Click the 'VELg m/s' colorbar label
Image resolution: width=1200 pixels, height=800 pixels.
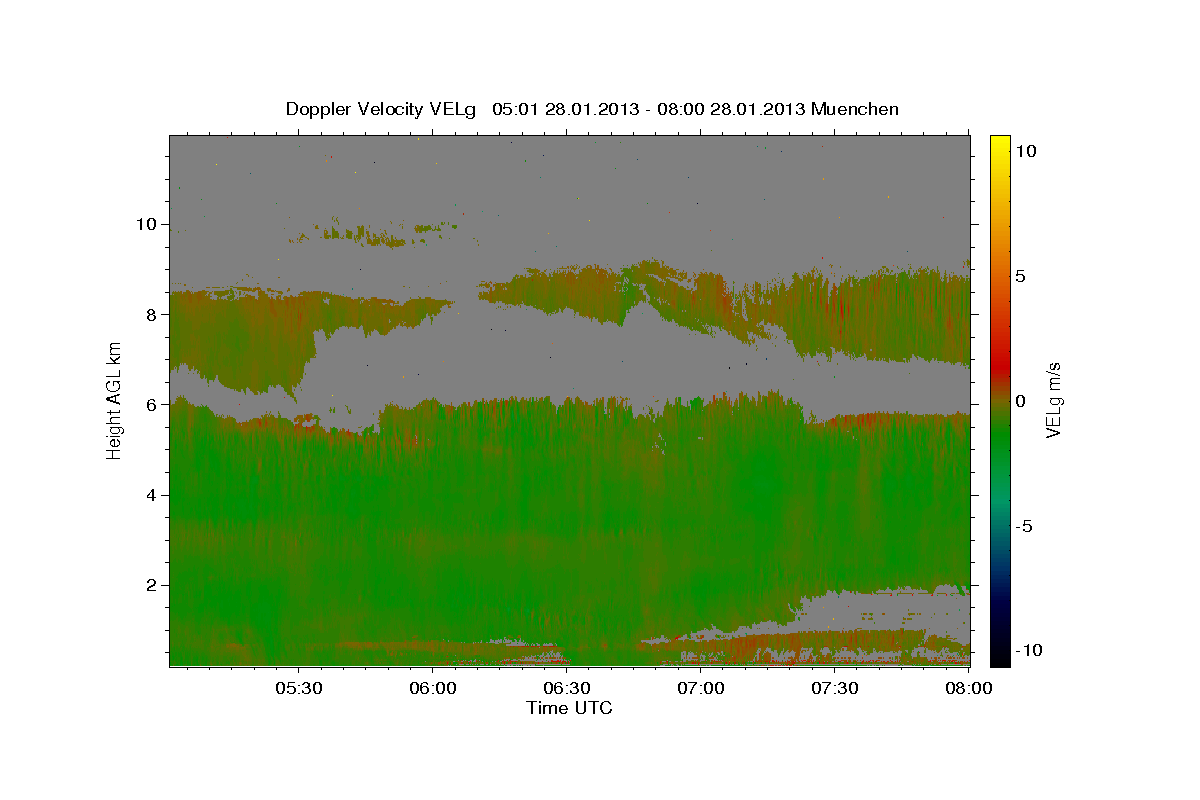pyautogui.click(x=1053, y=400)
